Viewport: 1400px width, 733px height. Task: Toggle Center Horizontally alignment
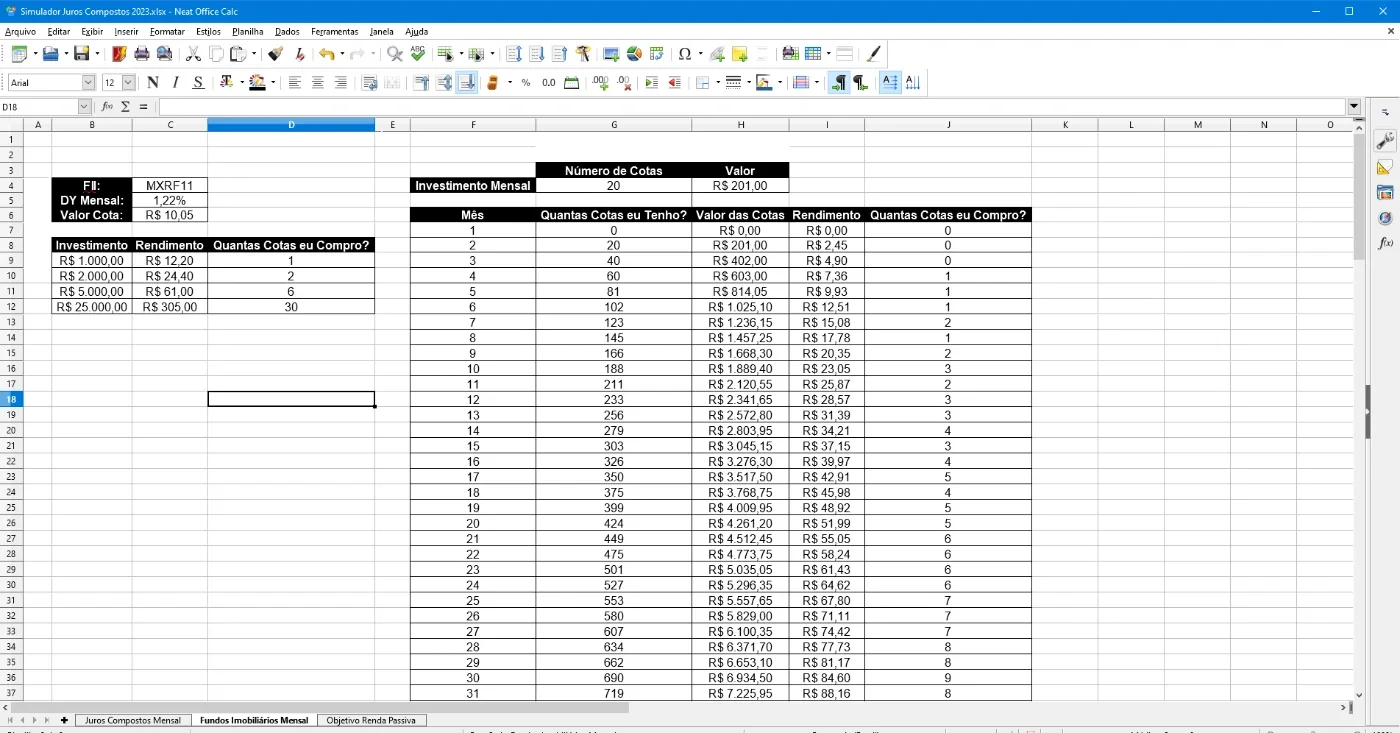pyautogui.click(x=318, y=83)
